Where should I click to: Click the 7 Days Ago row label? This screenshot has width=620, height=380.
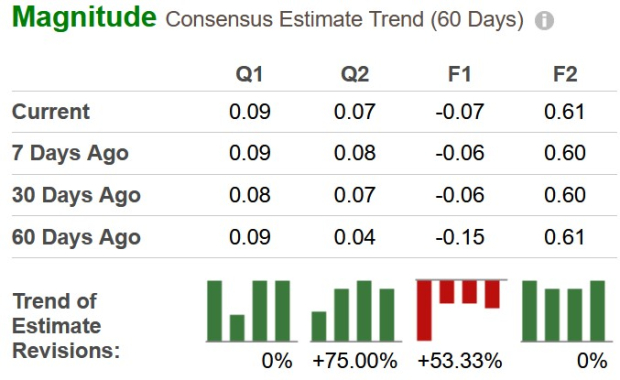[x=70, y=153]
